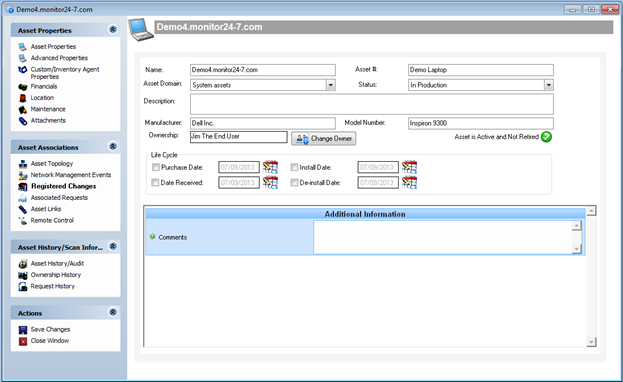Click the Name input field
The width and height of the screenshot is (623, 382).
tap(263, 70)
